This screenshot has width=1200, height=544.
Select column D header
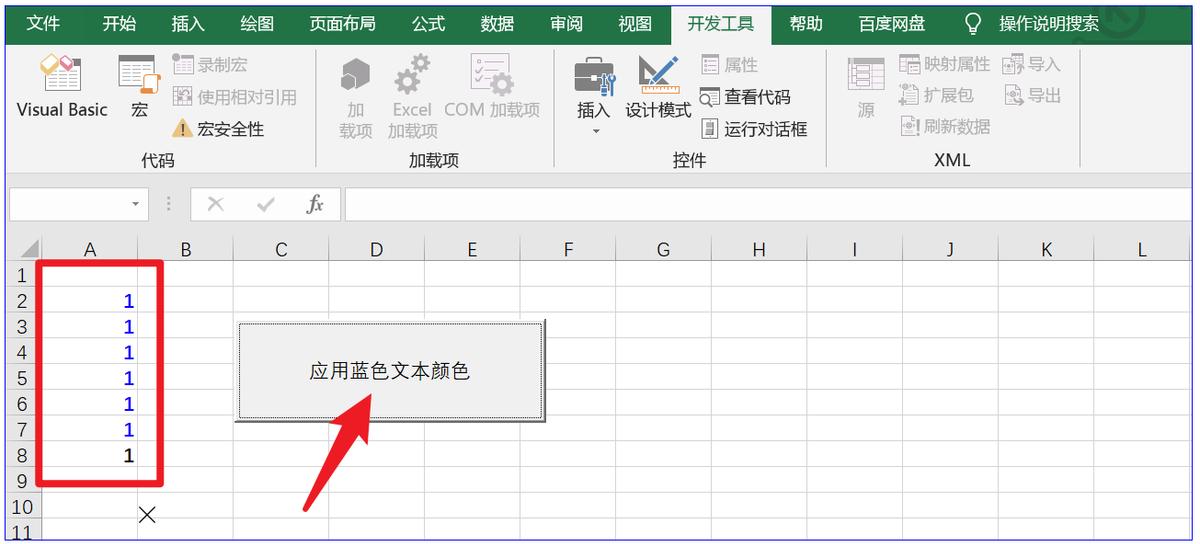coord(376,250)
